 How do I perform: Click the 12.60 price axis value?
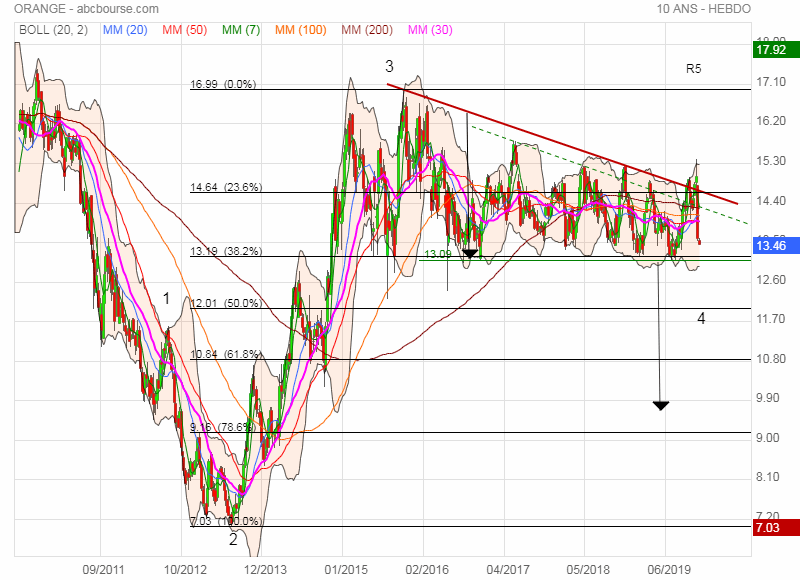[x=771, y=280]
